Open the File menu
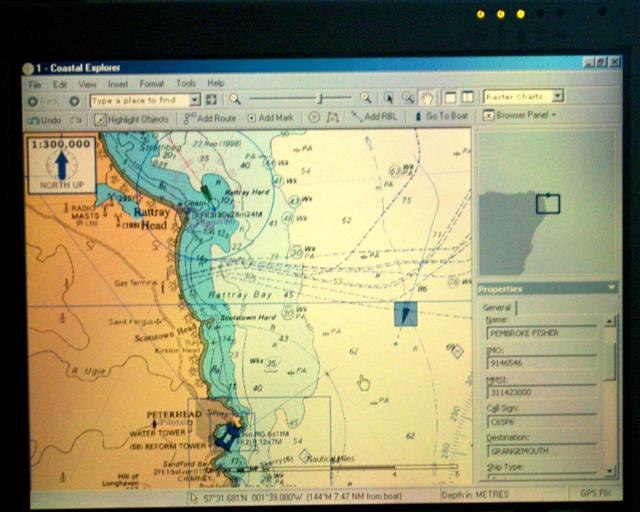Image resolution: width=640 pixels, height=512 pixels. (35, 85)
